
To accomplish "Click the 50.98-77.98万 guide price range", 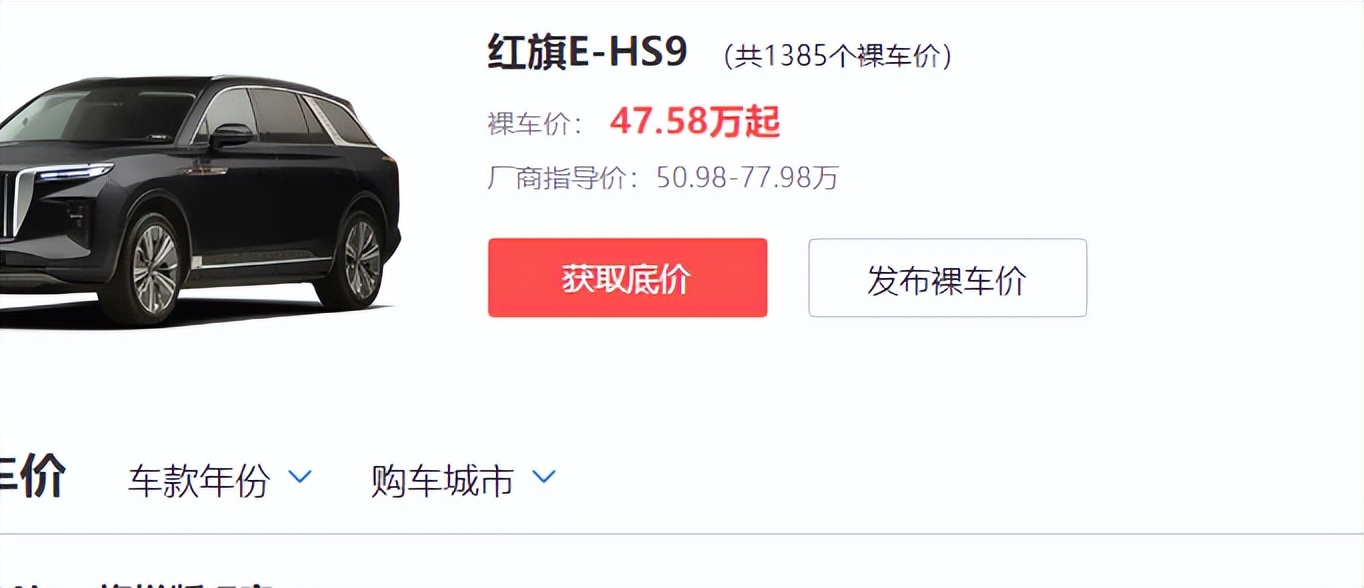I will (747, 178).
